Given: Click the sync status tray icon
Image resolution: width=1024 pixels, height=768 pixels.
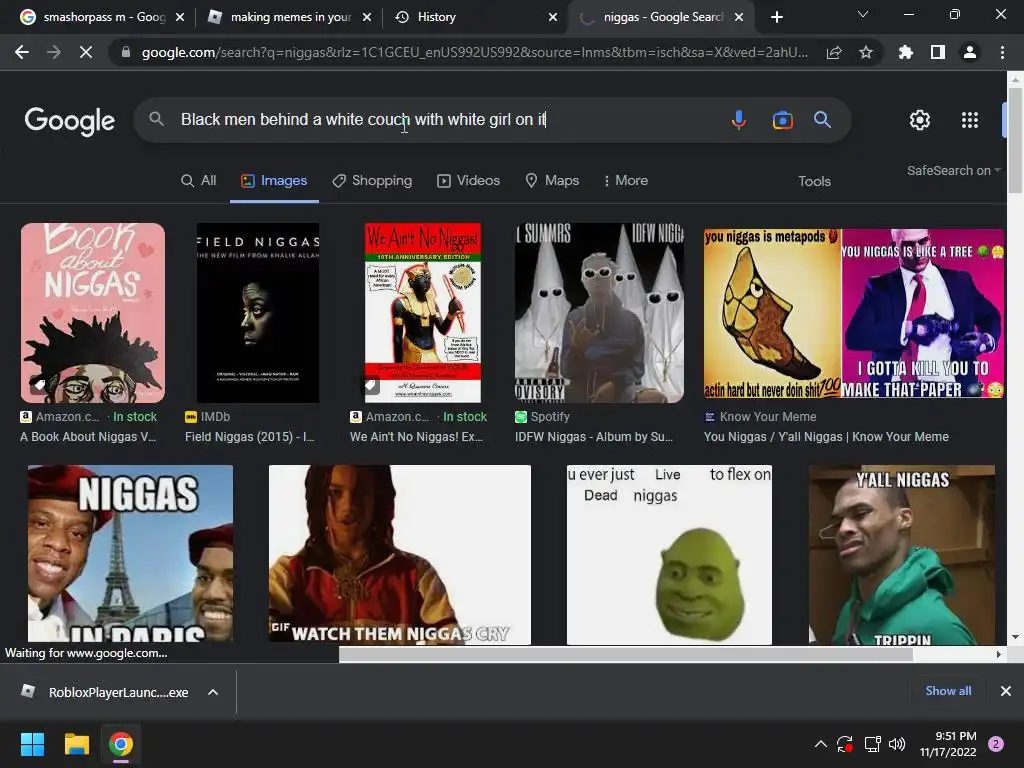Looking at the screenshot, I should pos(844,744).
